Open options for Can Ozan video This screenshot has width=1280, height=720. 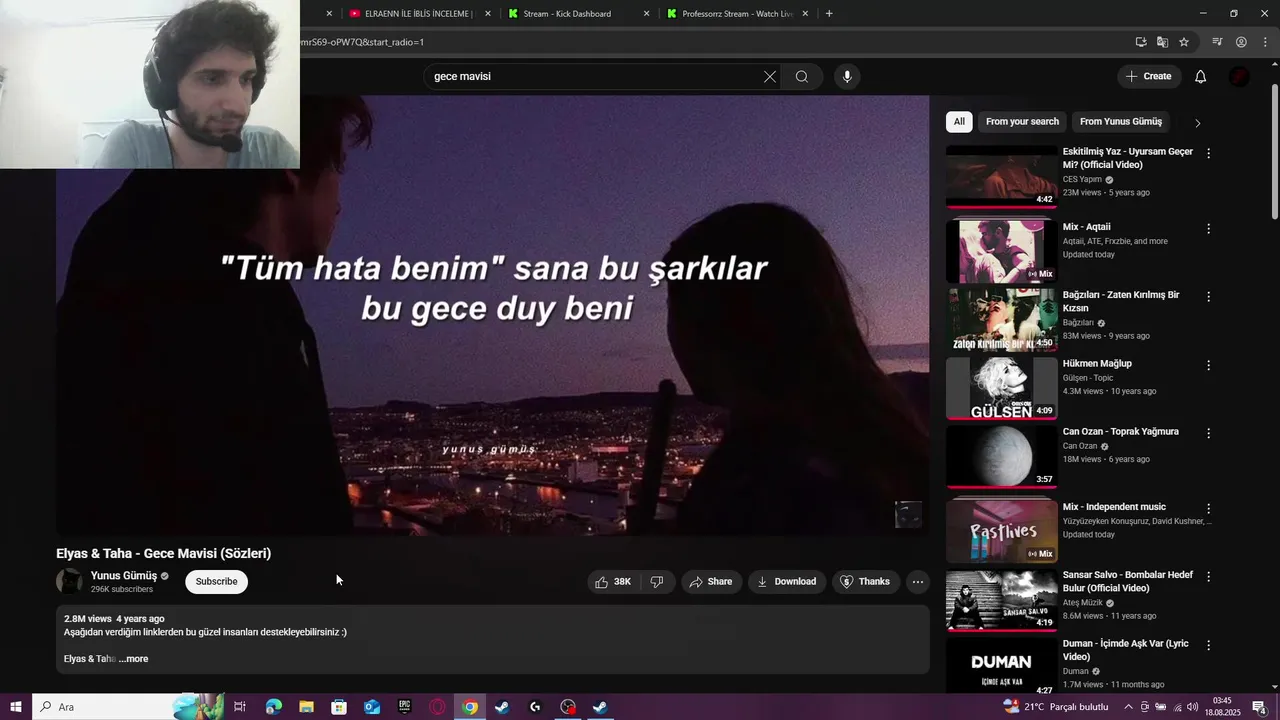pos(1208,434)
